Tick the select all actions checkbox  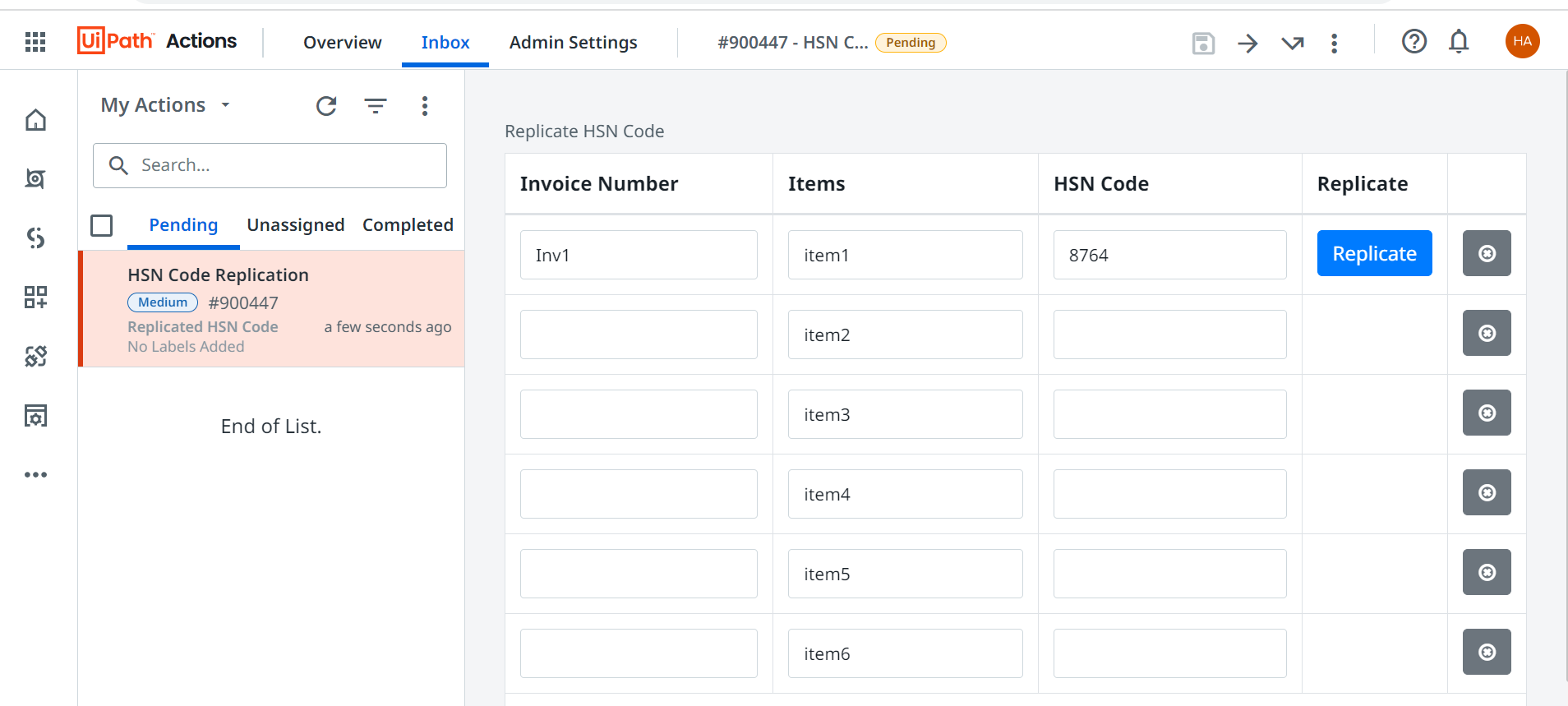(102, 225)
